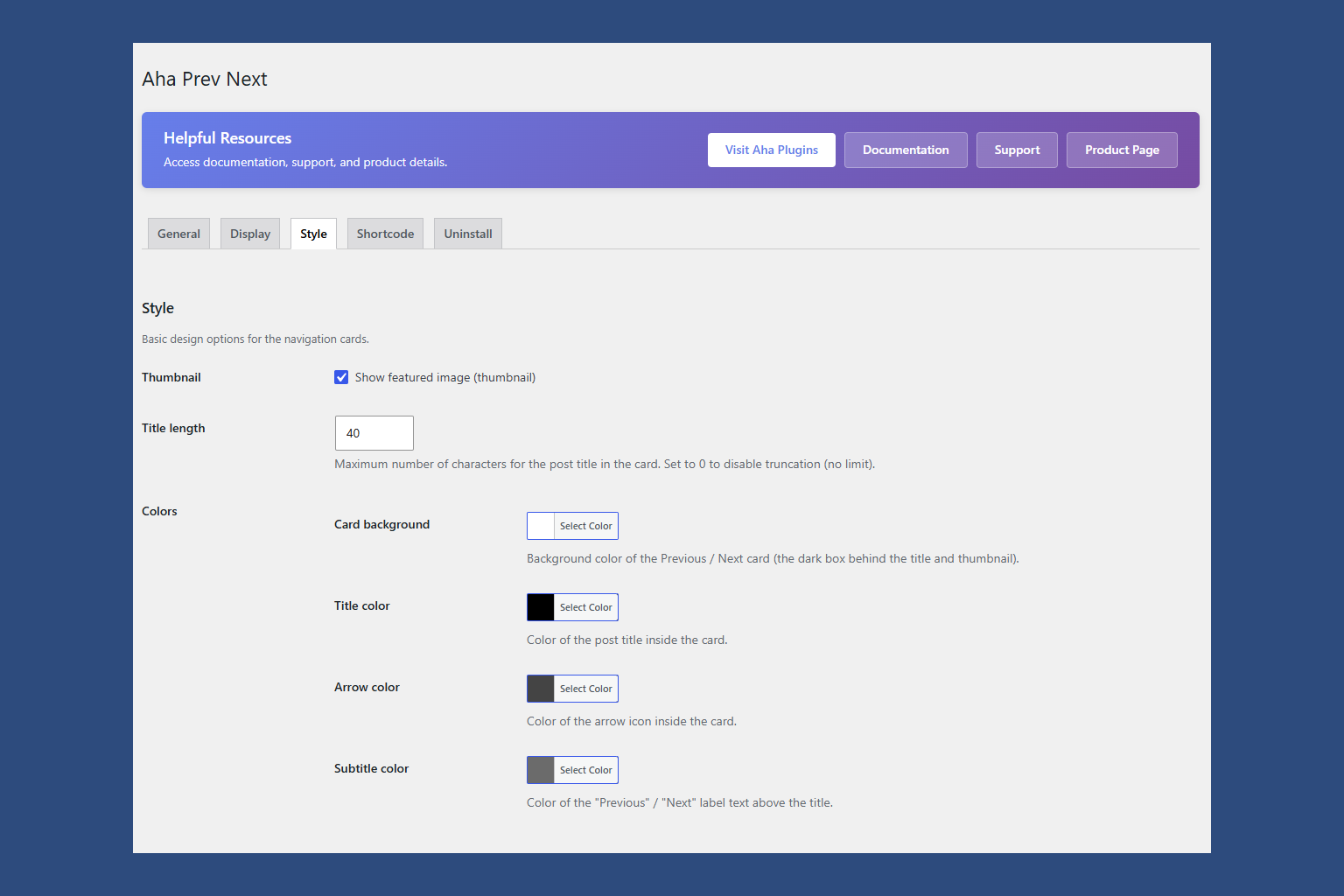Open the General tab
The image size is (1344, 896).
[178, 234]
